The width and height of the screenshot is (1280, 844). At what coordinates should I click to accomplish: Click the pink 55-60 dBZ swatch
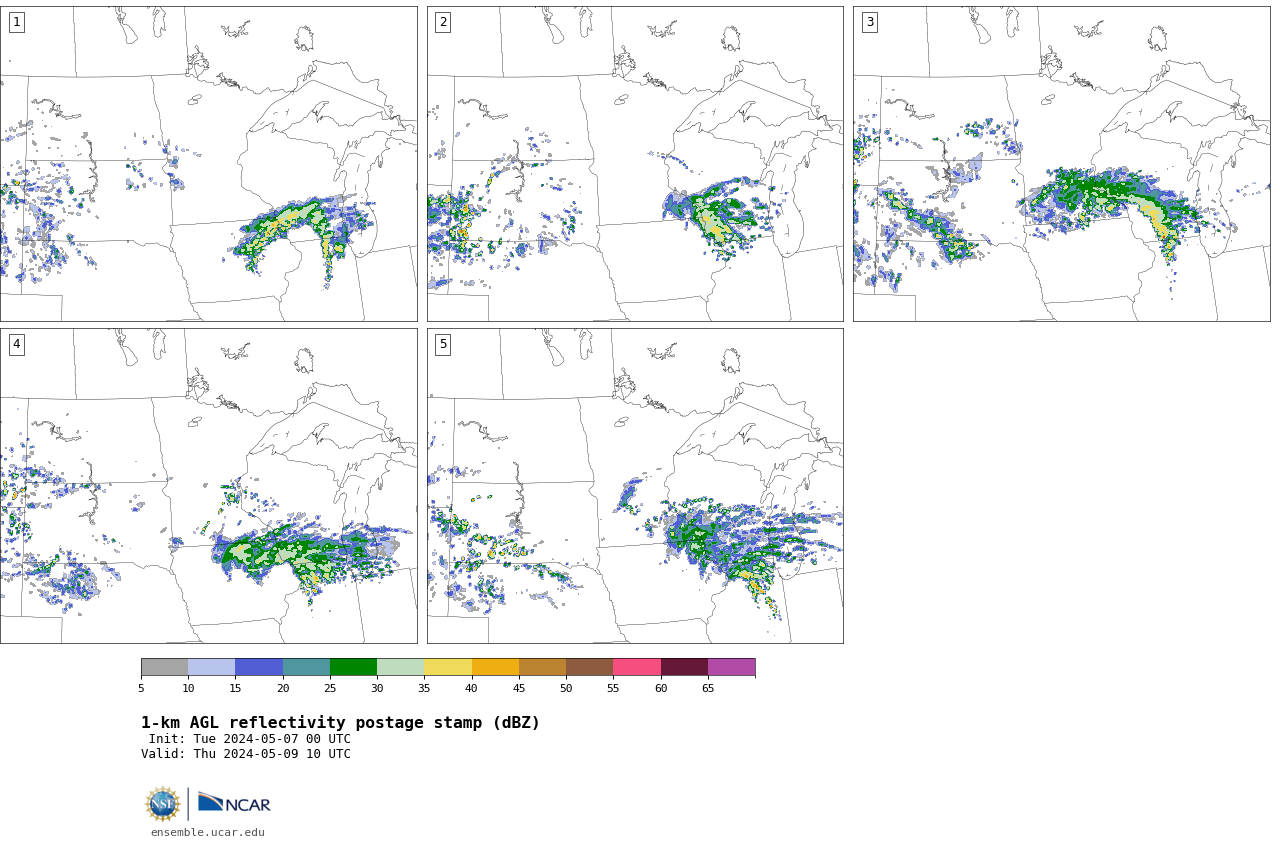[637, 667]
